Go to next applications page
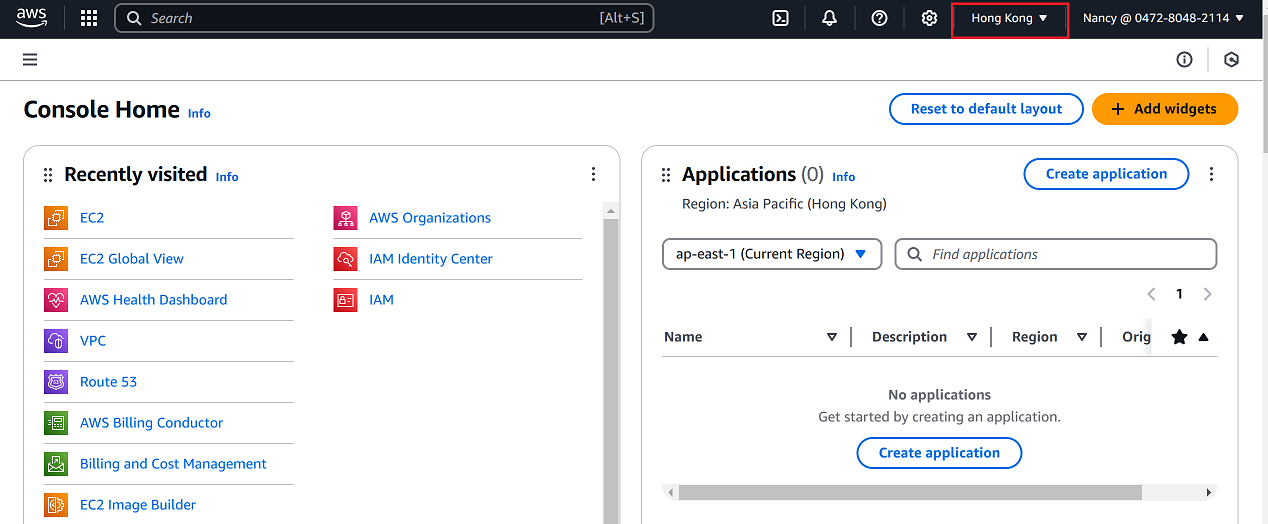Image resolution: width=1268 pixels, height=524 pixels. 1207,294
